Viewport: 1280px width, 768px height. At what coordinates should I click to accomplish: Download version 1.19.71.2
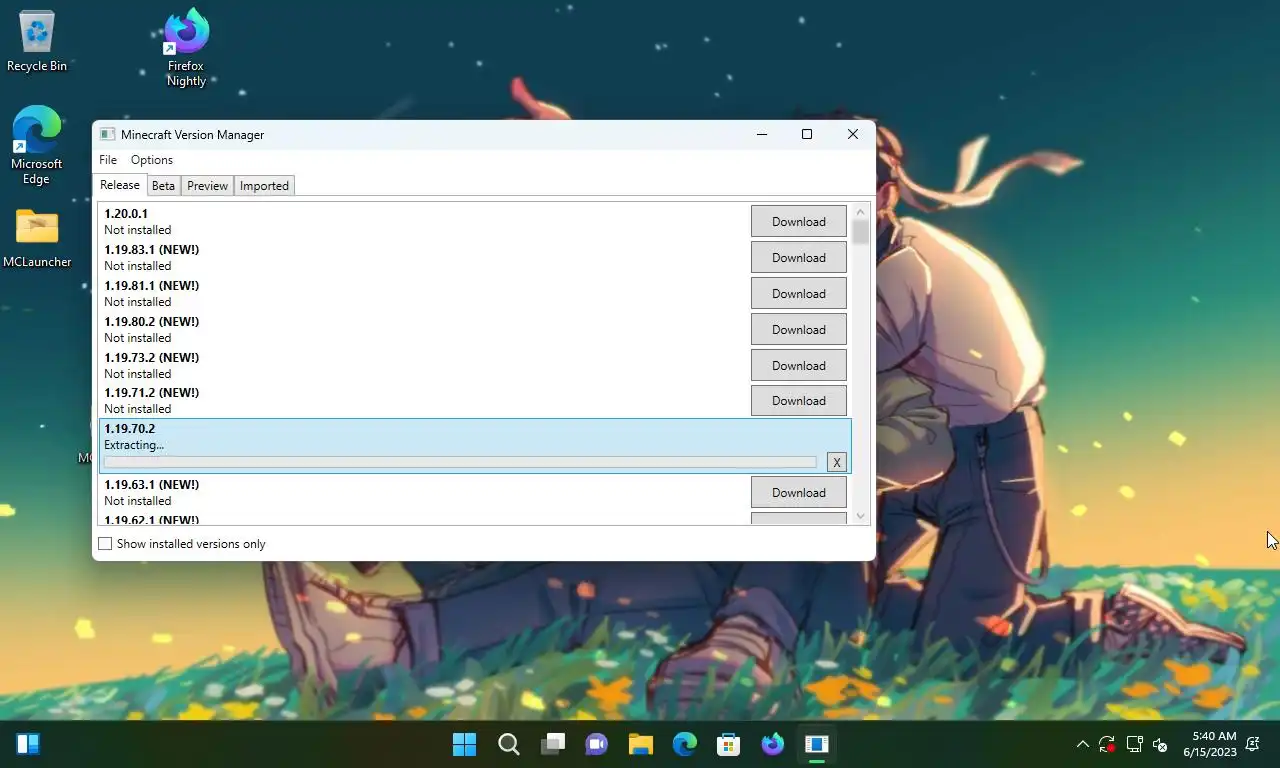coord(799,401)
